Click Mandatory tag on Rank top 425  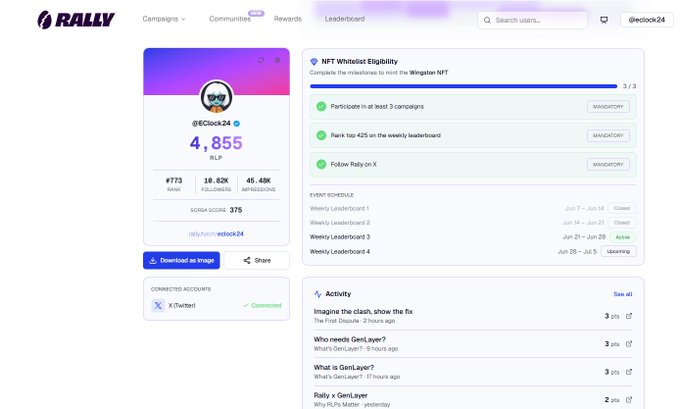tap(608, 136)
